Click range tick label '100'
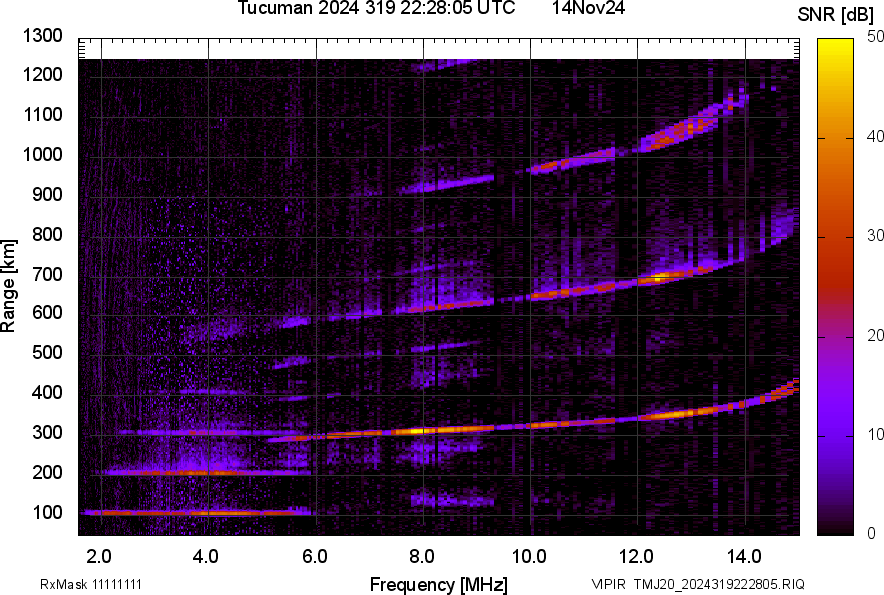This screenshot has width=884, height=595. [x=47, y=512]
